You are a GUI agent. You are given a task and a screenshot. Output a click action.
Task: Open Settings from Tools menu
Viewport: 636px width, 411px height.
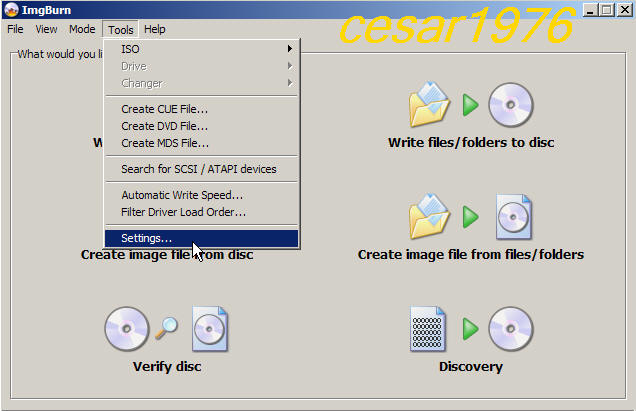pyautogui.click(x=202, y=238)
